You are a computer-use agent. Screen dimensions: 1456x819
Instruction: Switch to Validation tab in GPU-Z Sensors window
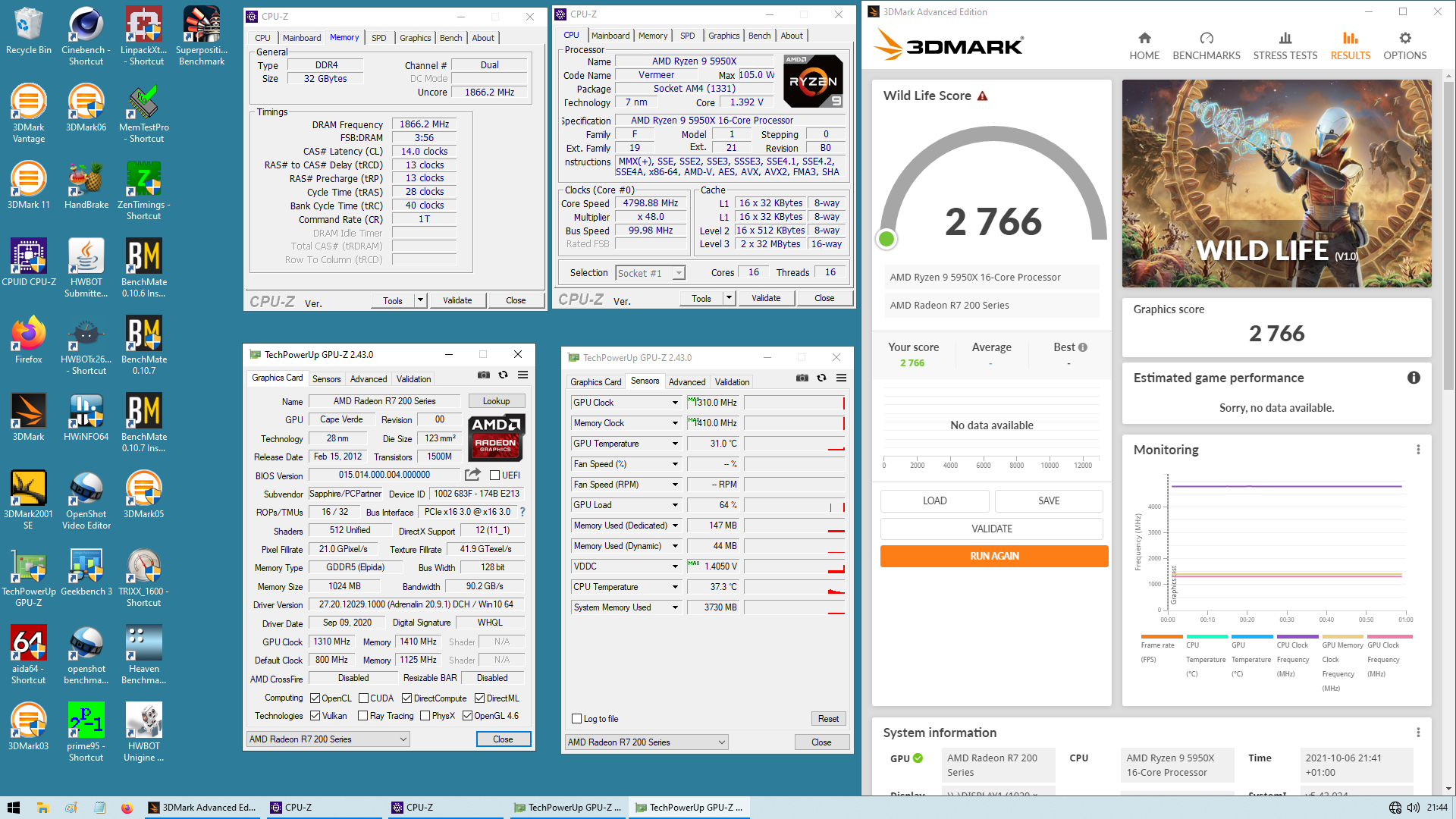tap(732, 382)
